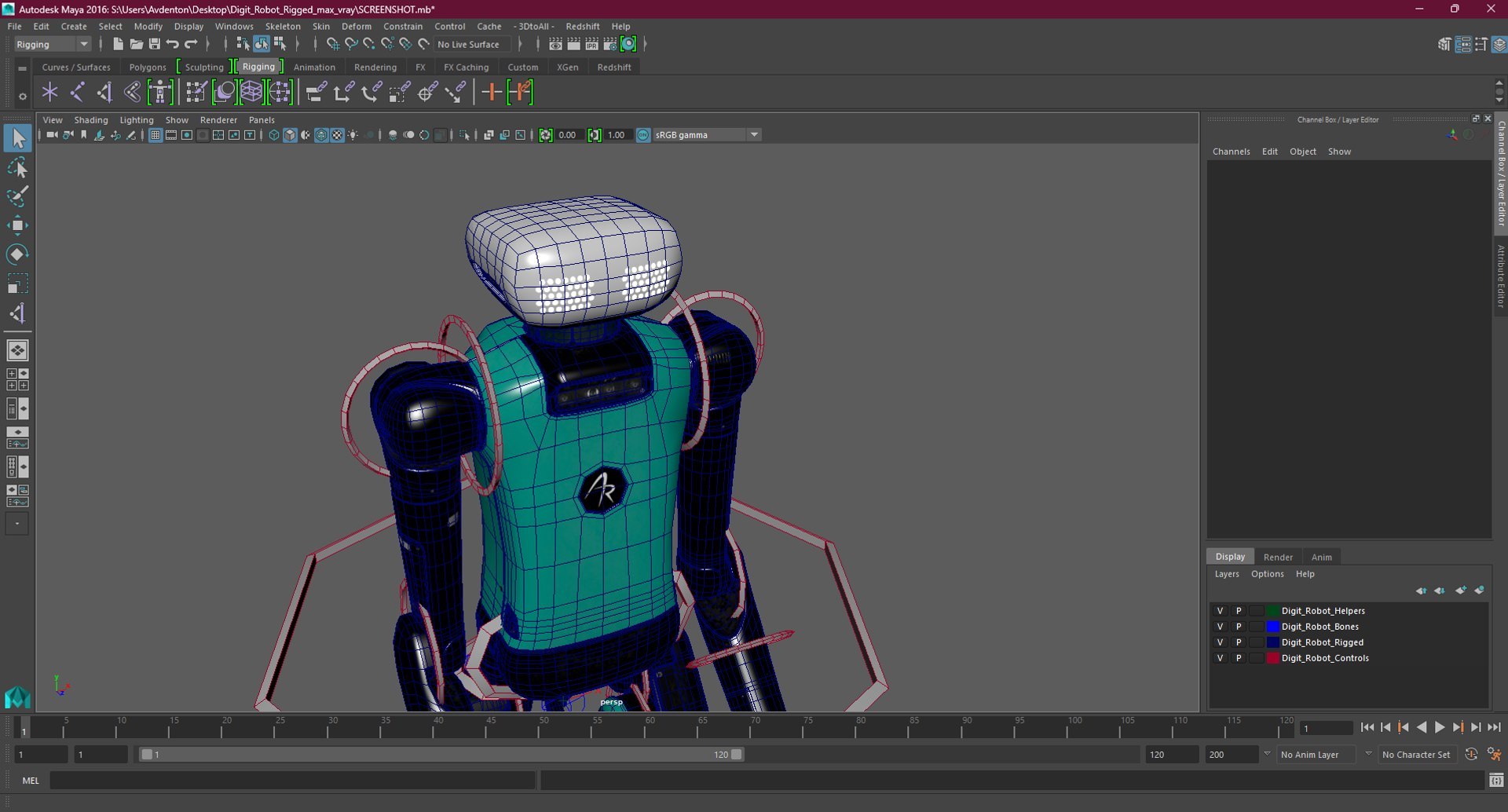Viewport: 1508px width, 812px height.
Task: Open the sRGB gamma view transform dropdown
Action: pos(707,135)
